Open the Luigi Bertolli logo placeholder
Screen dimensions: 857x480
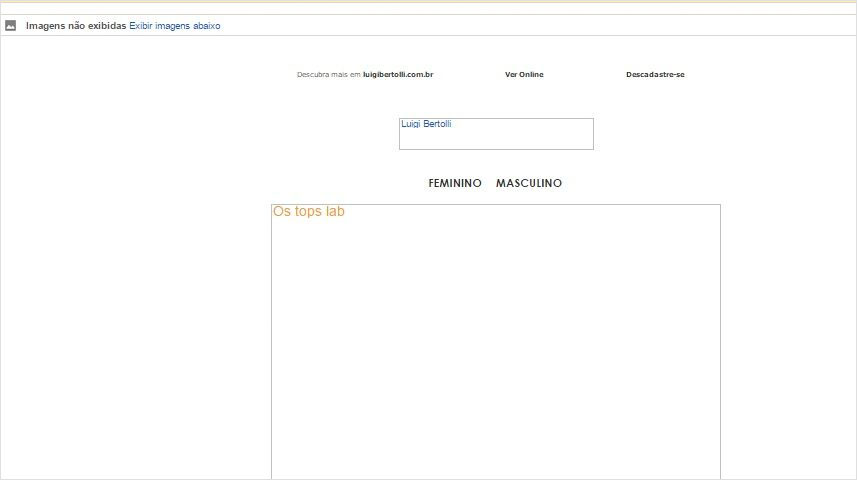pos(496,134)
